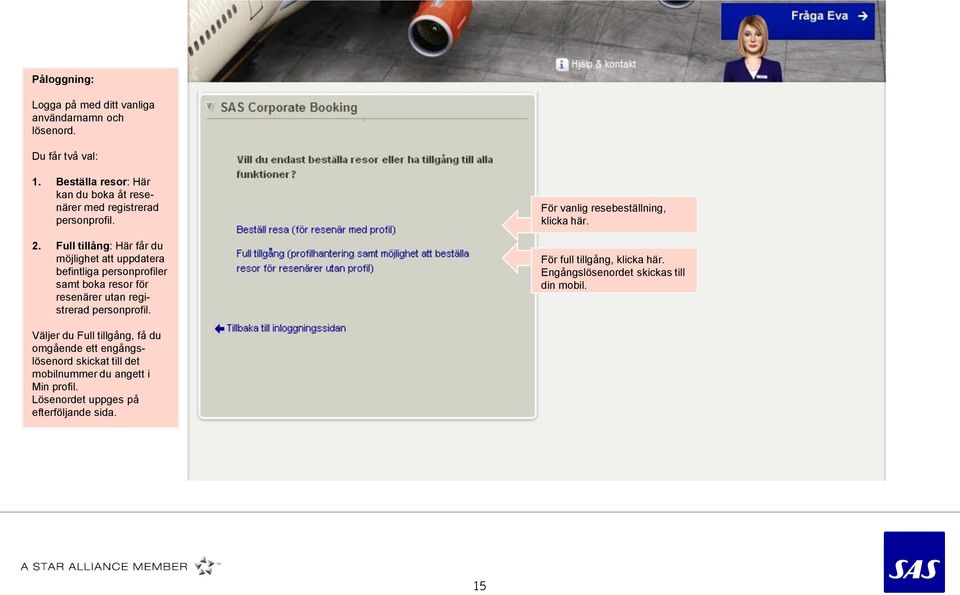Click the För full tillgång callout text
This screenshot has width=960, height=595.
pos(613,272)
